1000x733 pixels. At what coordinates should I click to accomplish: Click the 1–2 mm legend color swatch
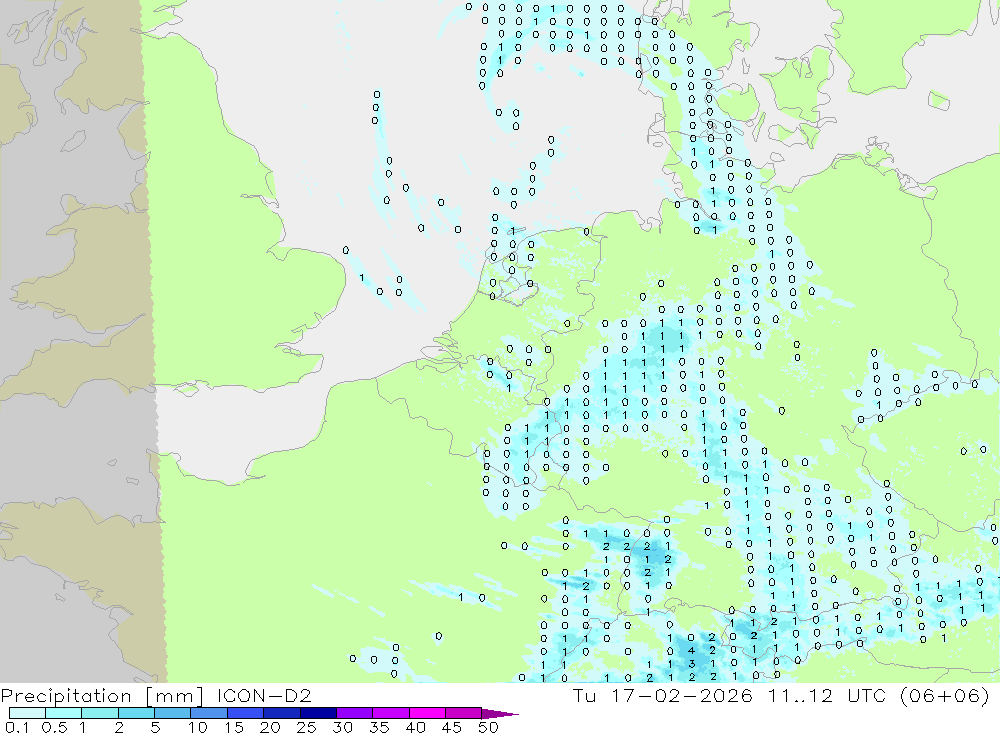(99, 713)
